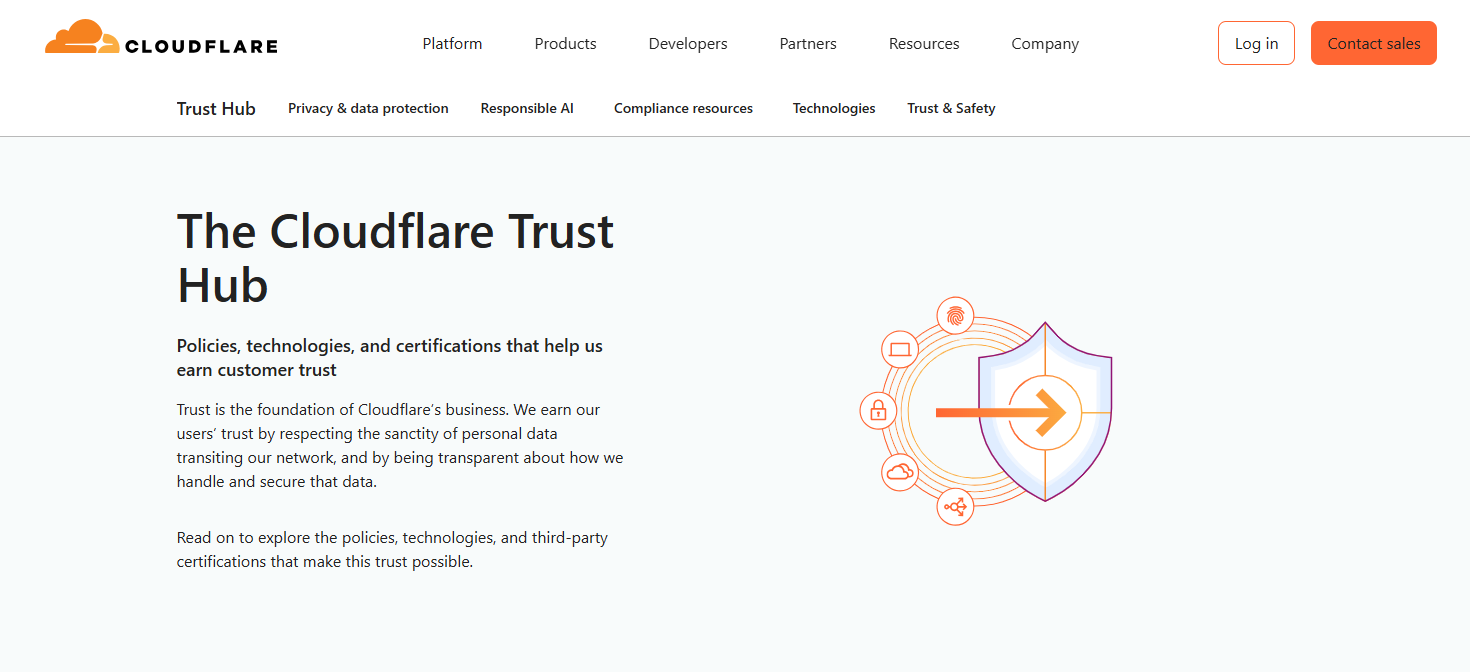The image size is (1470, 672).
Task: Click the subheading 'Policies, technologies, and certifications'
Action: (x=390, y=358)
